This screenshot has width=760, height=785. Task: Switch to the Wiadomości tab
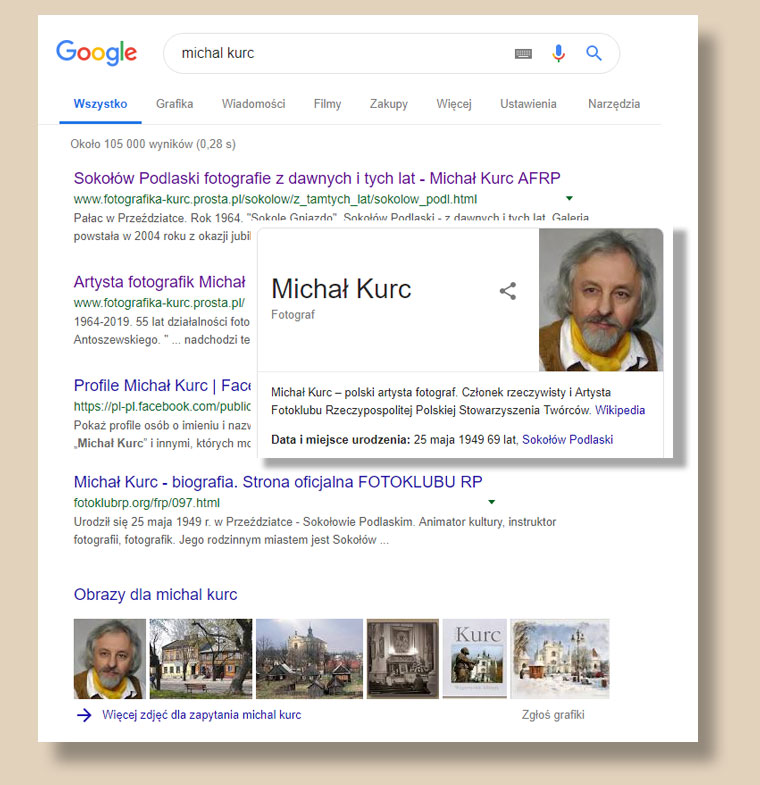[x=253, y=104]
